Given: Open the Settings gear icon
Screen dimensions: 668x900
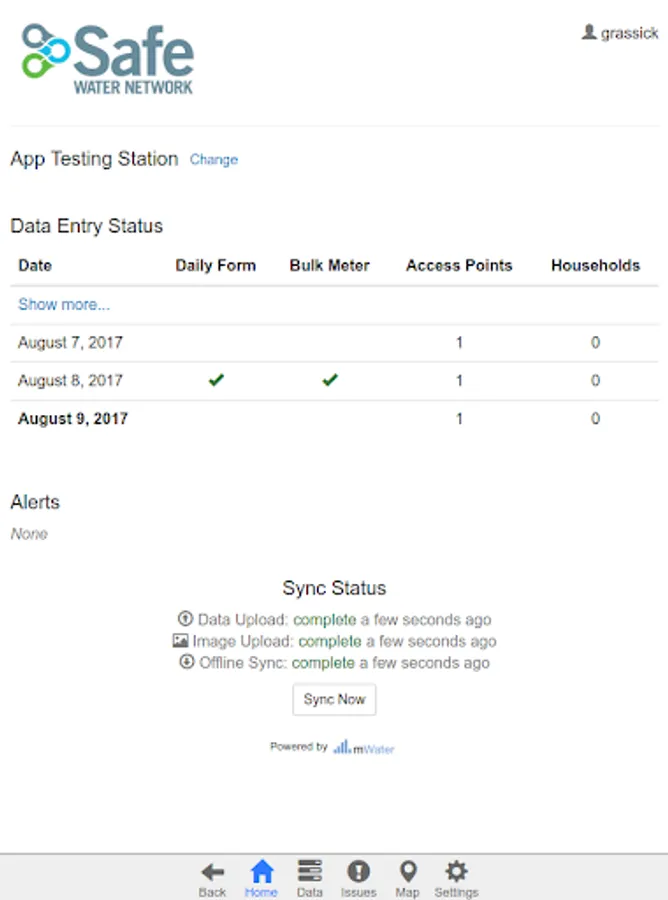Looking at the screenshot, I should coord(456,871).
